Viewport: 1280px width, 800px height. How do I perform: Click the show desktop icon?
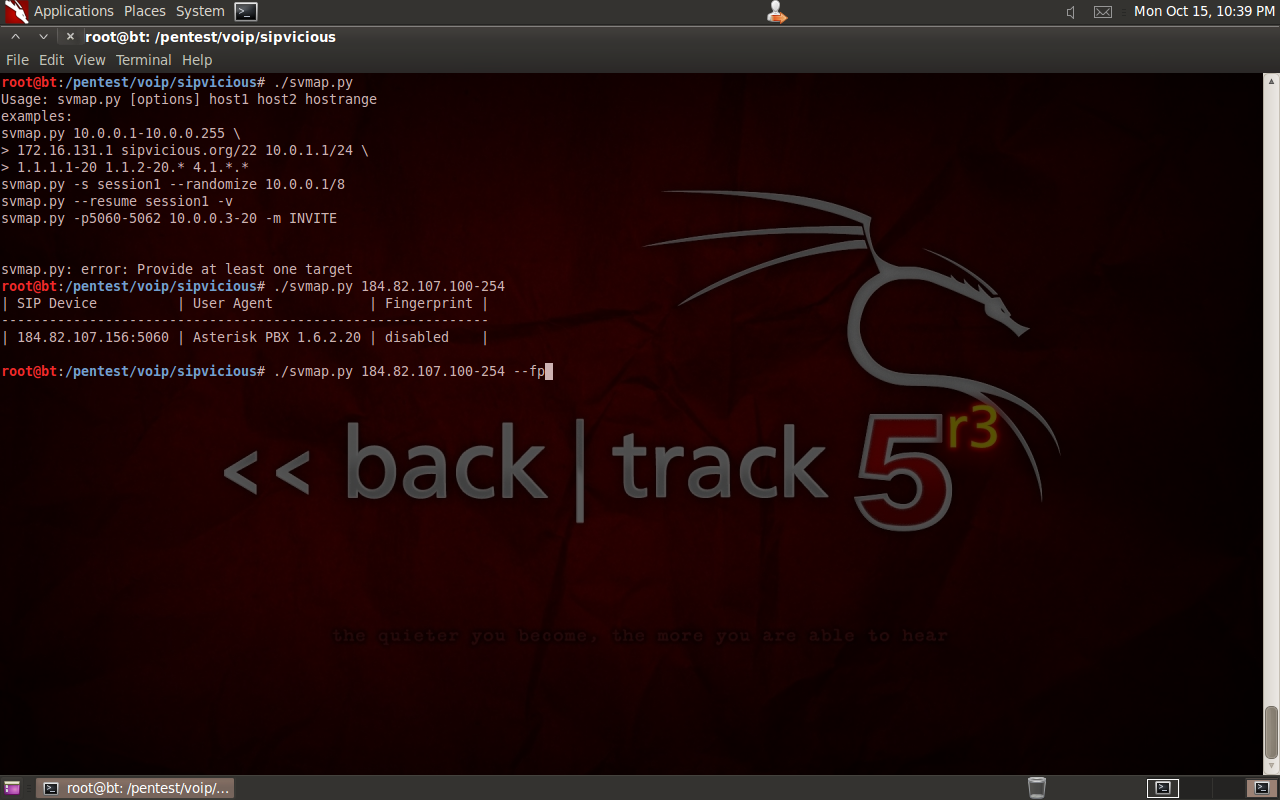tap(12, 788)
